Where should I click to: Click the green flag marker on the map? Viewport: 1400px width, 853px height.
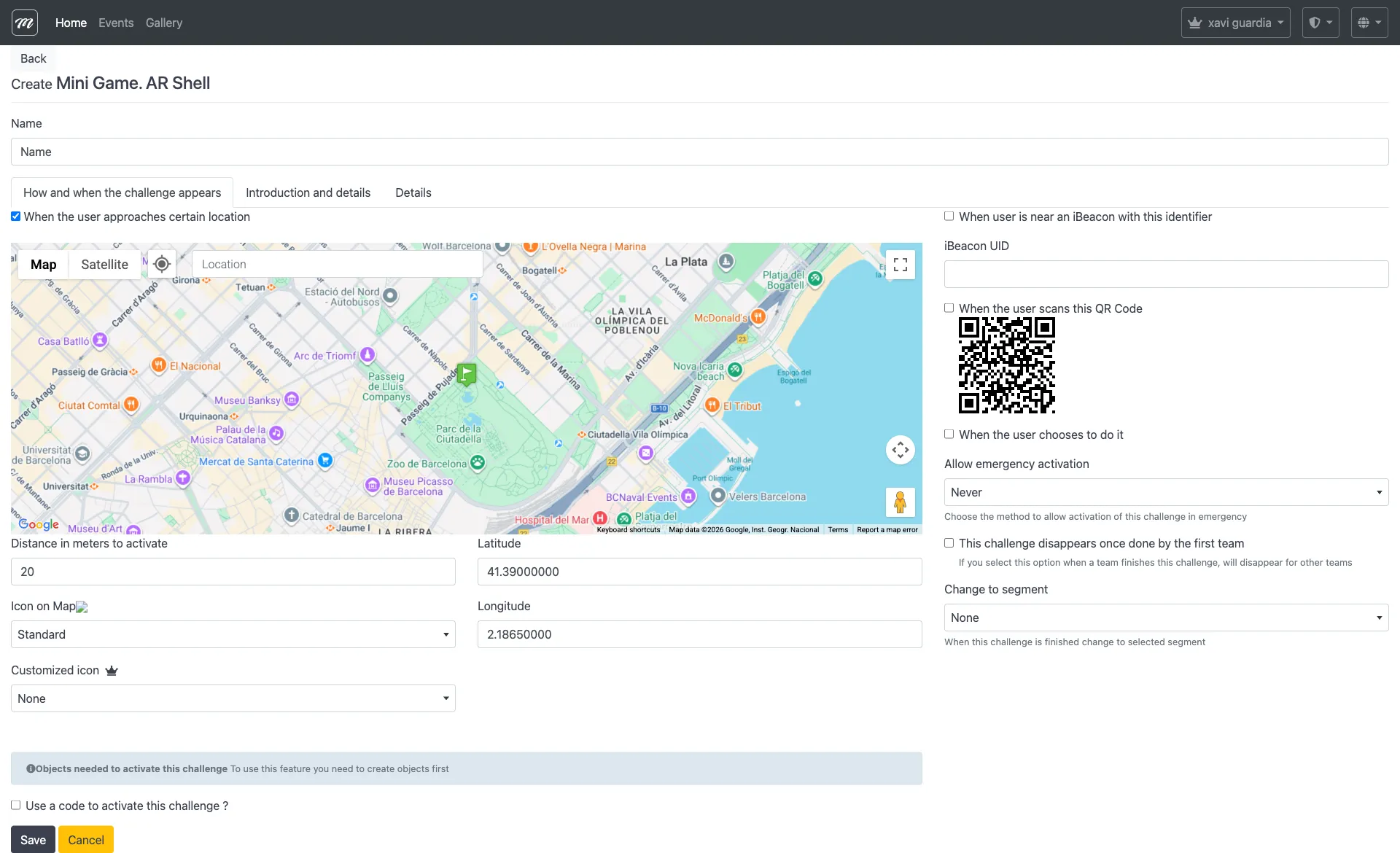pos(467,374)
